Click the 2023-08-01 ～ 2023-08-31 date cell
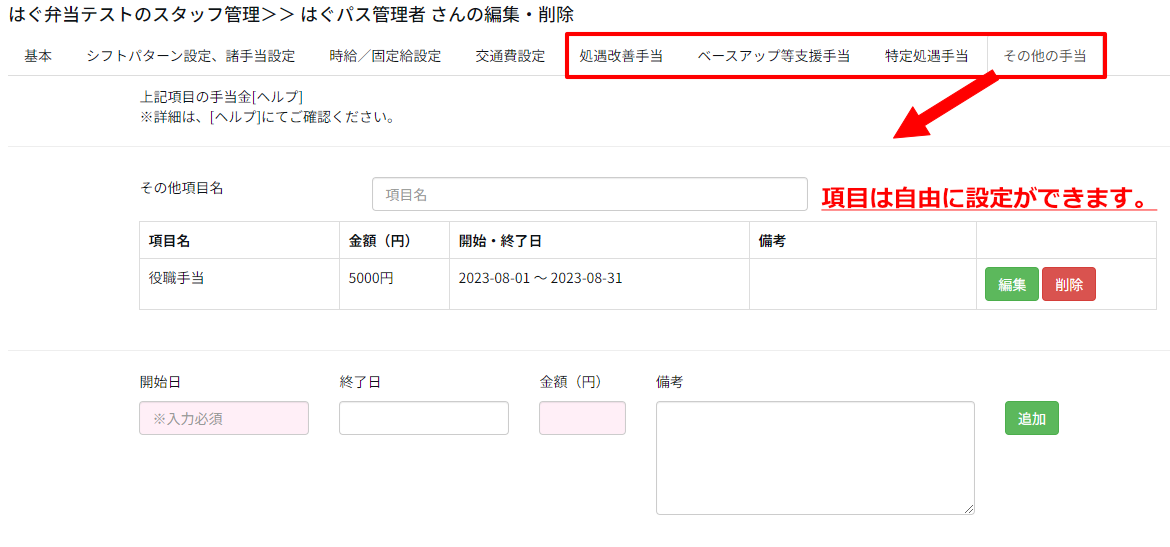The height and width of the screenshot is (547, 1170). click(x=540, y=279)
